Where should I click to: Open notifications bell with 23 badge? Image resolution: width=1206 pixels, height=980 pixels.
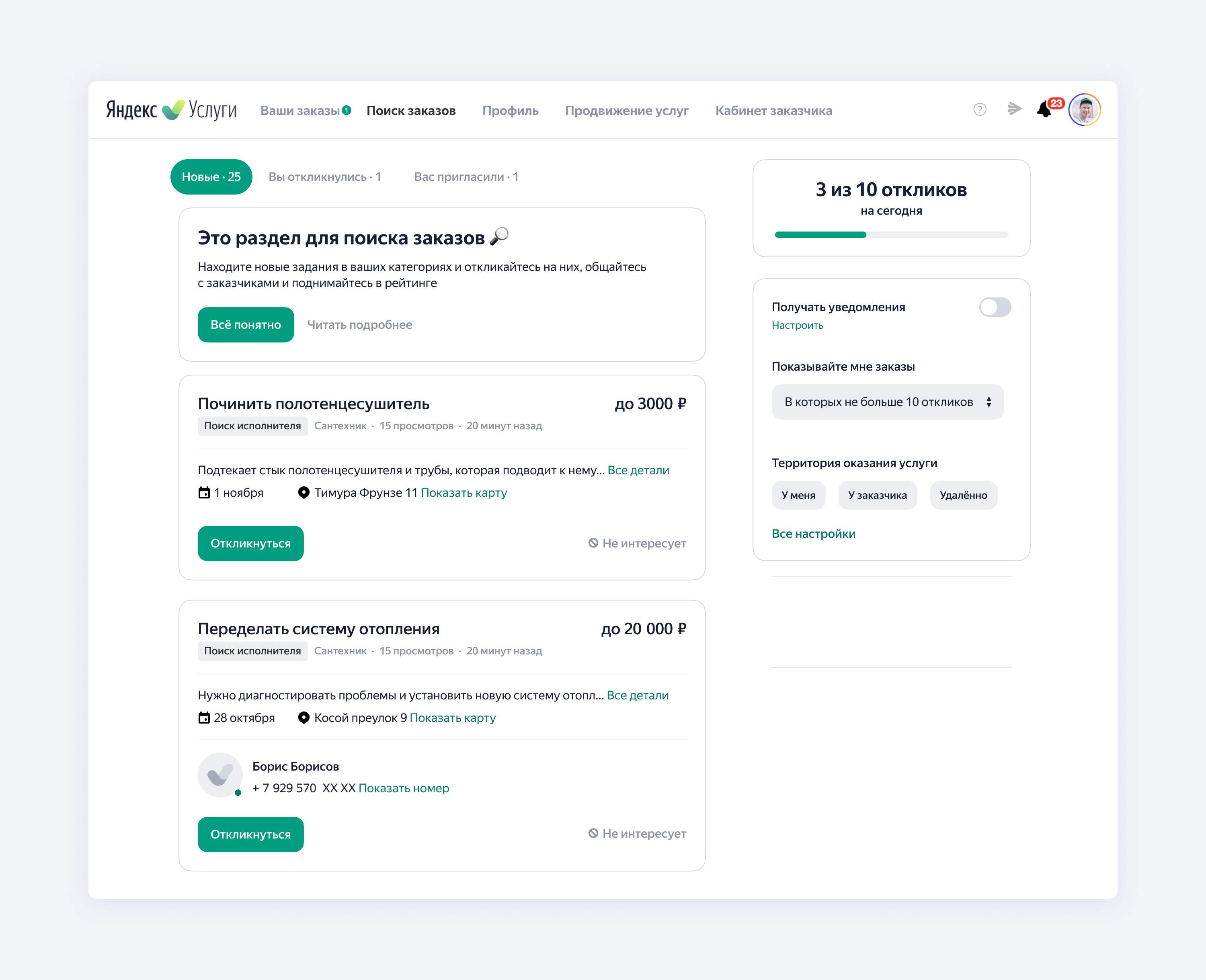tap(1045, 109)
